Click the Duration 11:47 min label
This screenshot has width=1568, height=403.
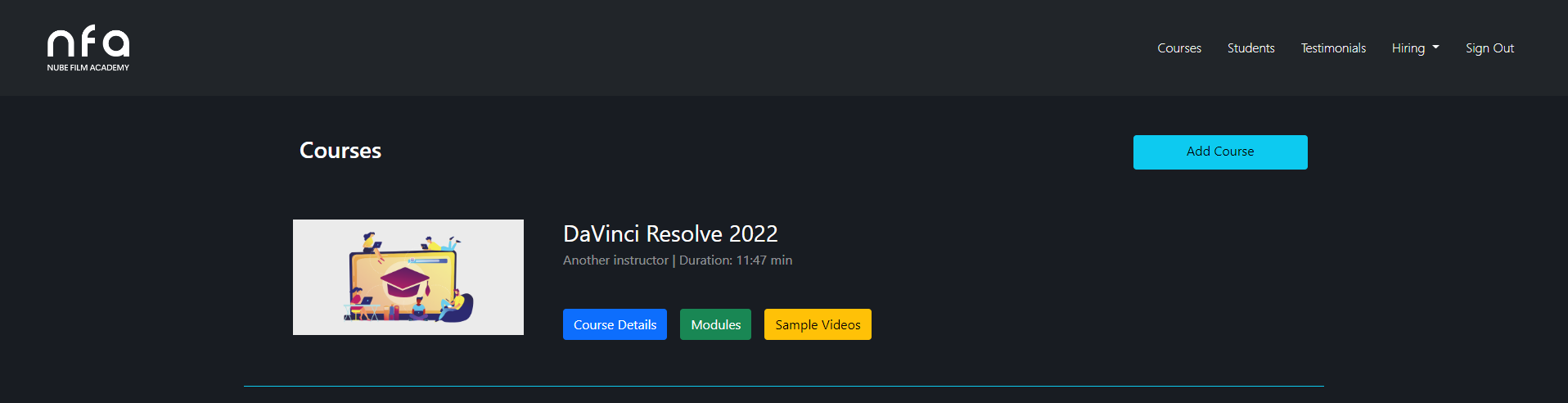[x=735, y=260]
